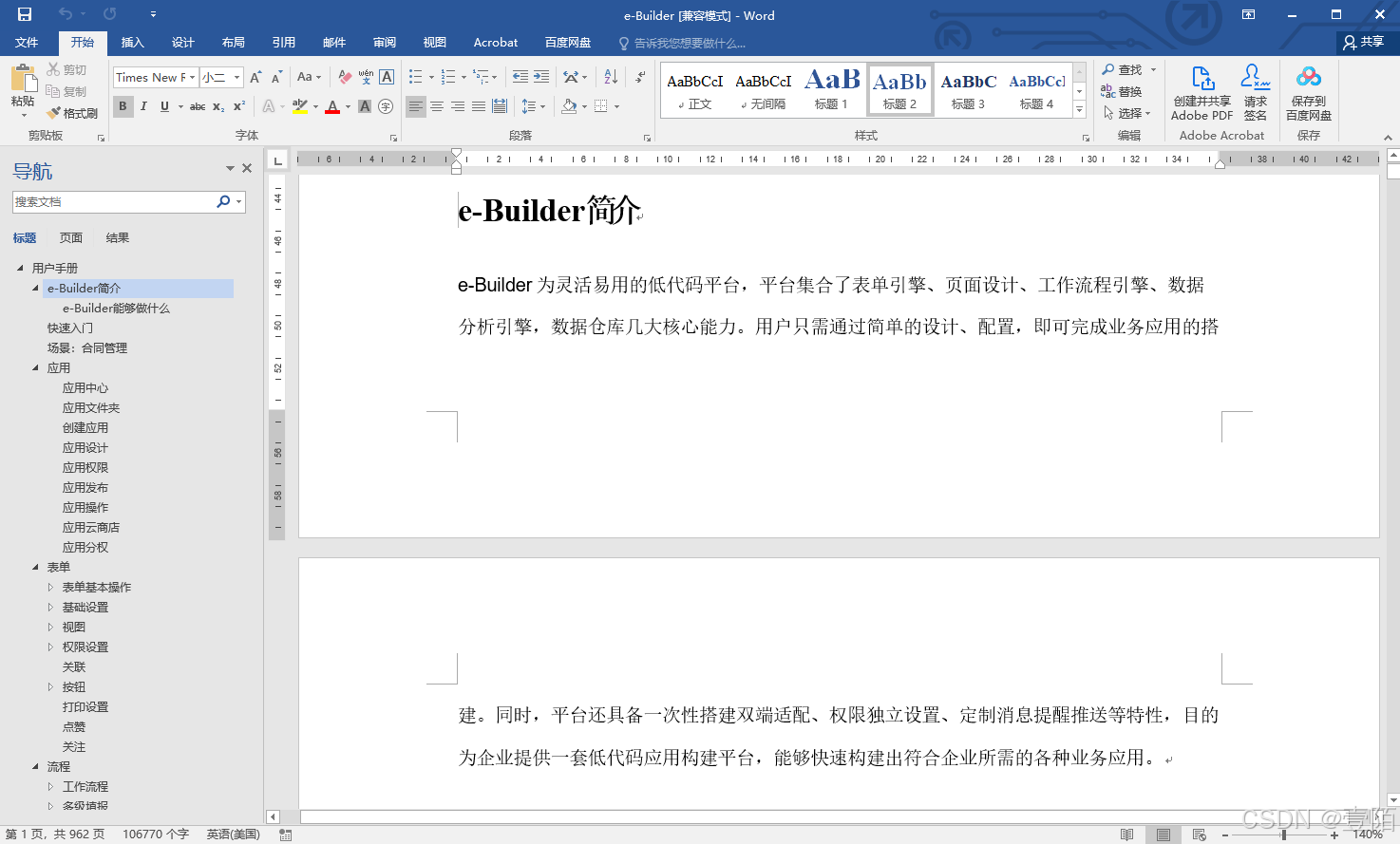Switch to Read Mode view in status bar

(x=1126, y=835)
